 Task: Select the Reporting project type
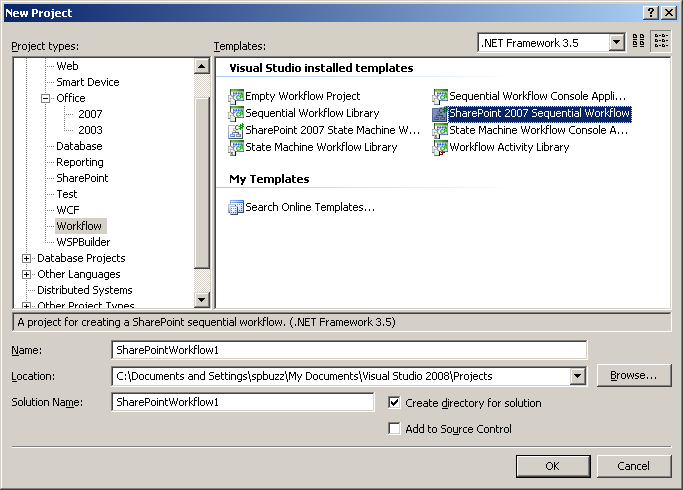80,162
